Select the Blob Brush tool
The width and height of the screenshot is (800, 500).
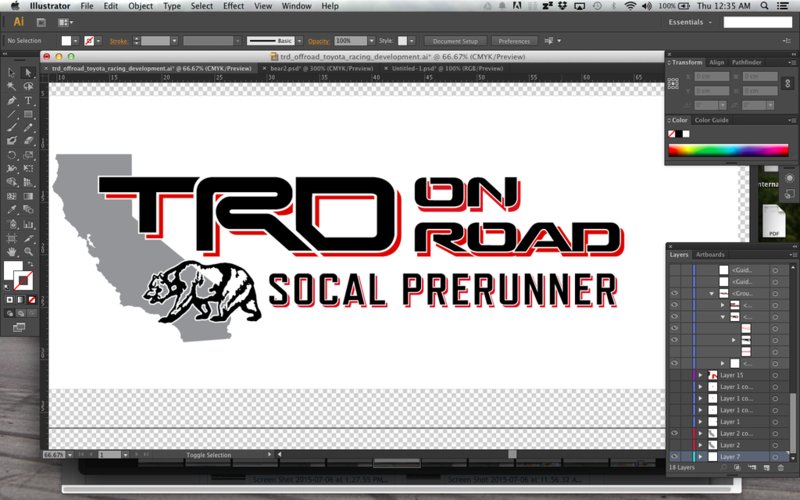click(x=11, y=141)
